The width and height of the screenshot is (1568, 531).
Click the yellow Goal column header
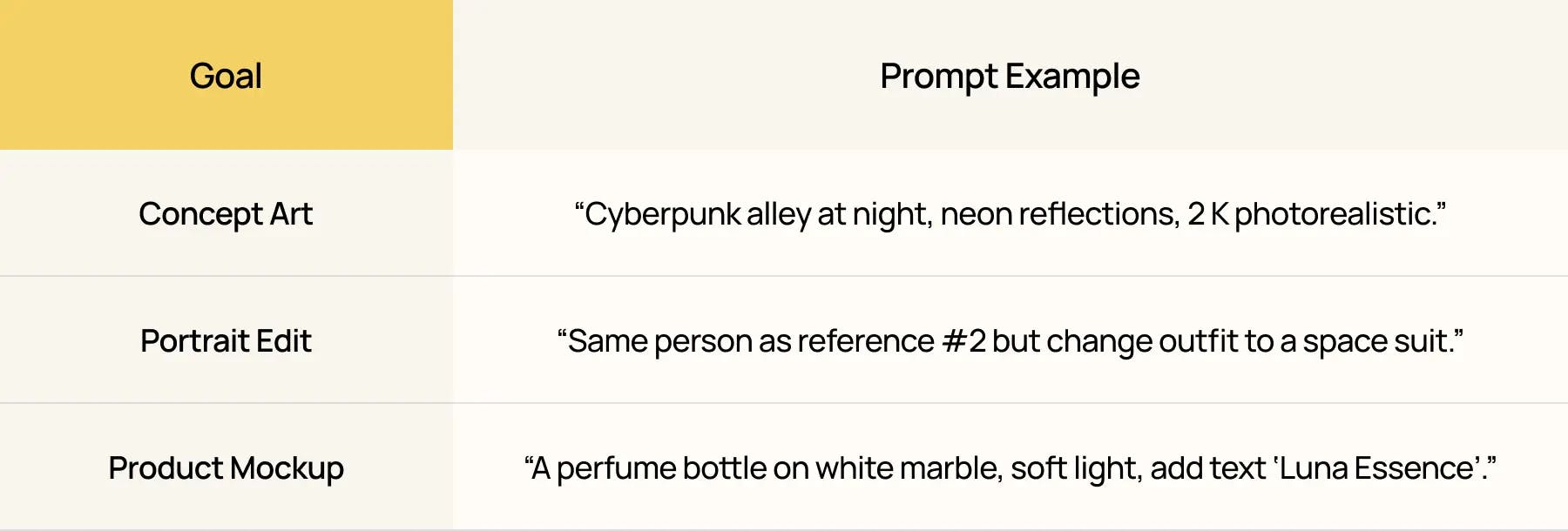226,76
